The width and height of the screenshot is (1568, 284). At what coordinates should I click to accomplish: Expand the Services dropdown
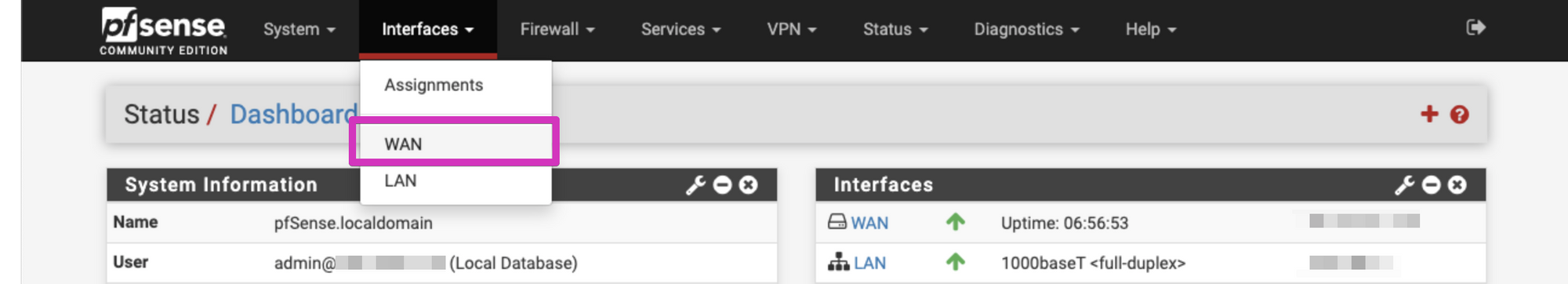681,29
